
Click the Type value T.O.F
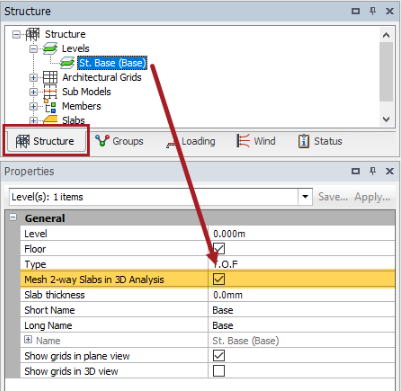point(302,264)
